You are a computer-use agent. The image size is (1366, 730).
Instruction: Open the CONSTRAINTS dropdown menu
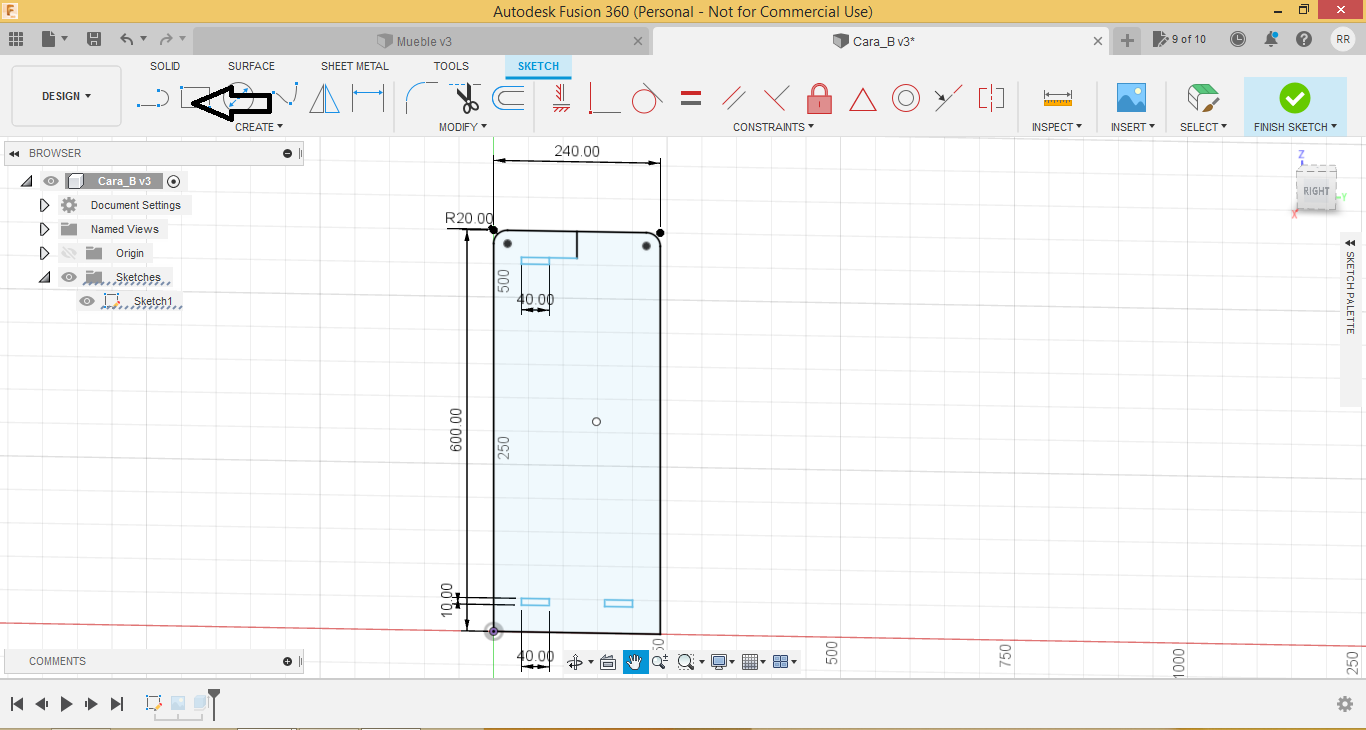pyautogui.click(x=773, y=127)
